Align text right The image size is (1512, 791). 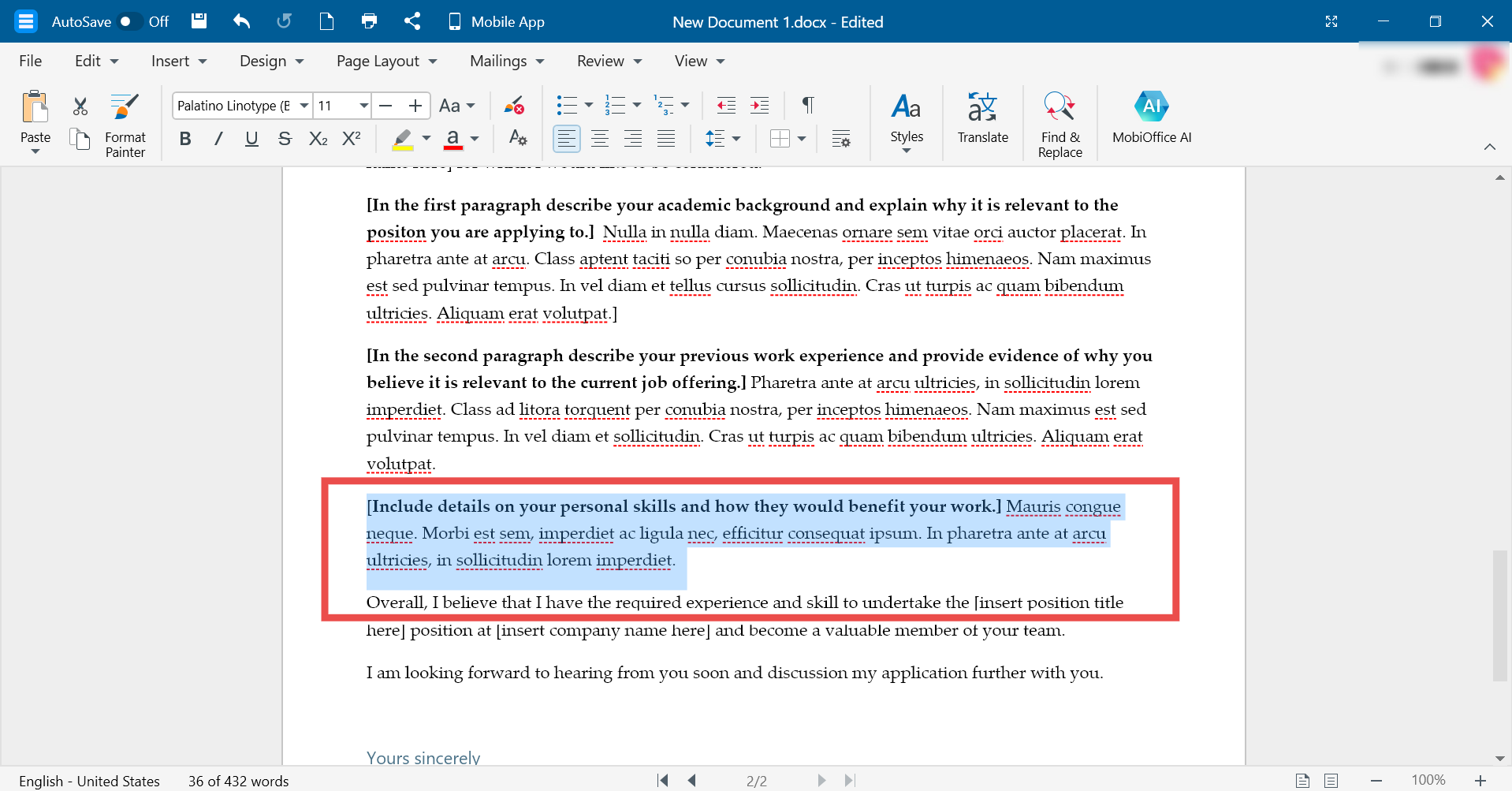coord(633,139)
